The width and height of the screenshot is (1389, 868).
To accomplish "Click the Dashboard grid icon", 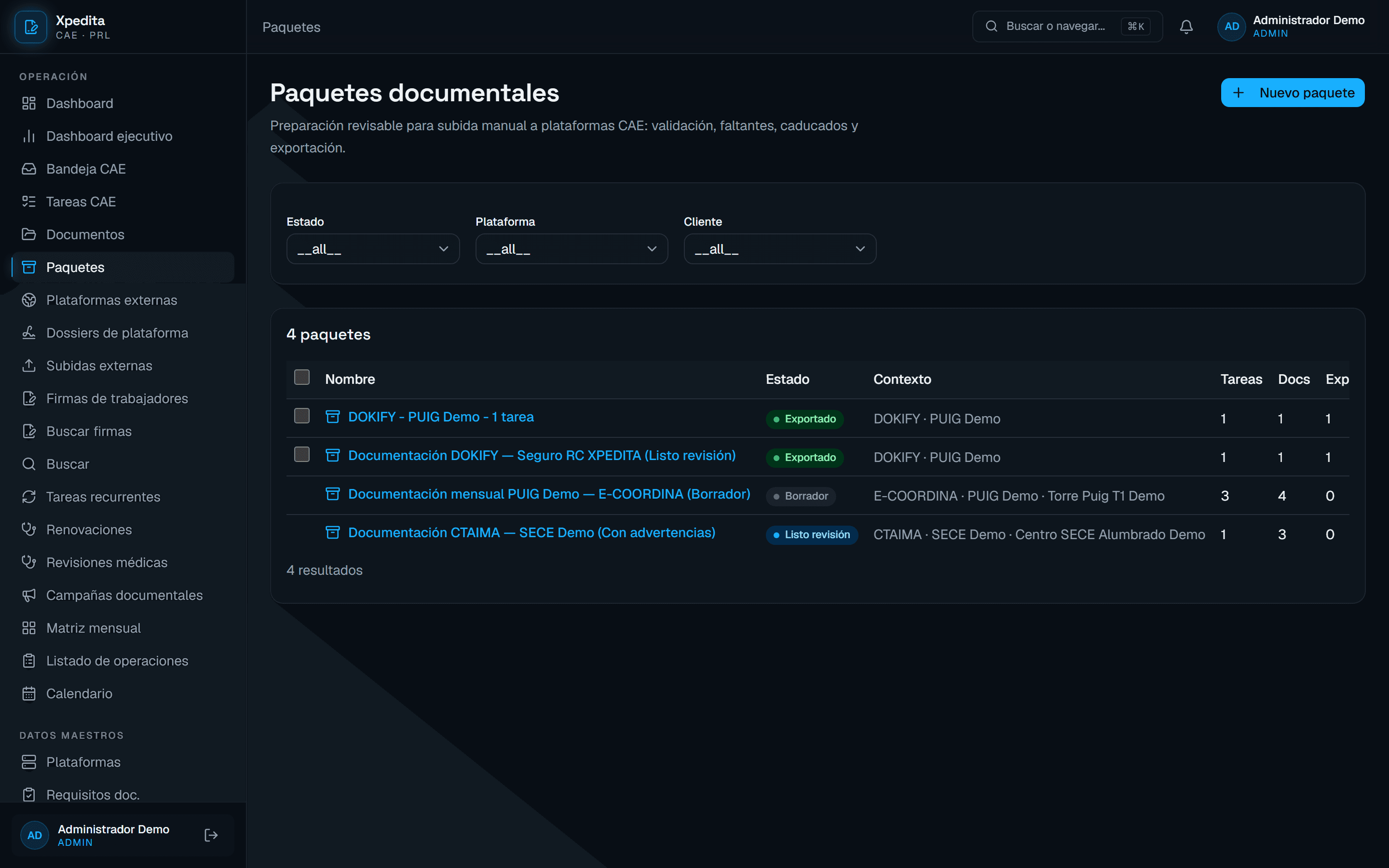I will pyautogui.click(x=29, y=103).
